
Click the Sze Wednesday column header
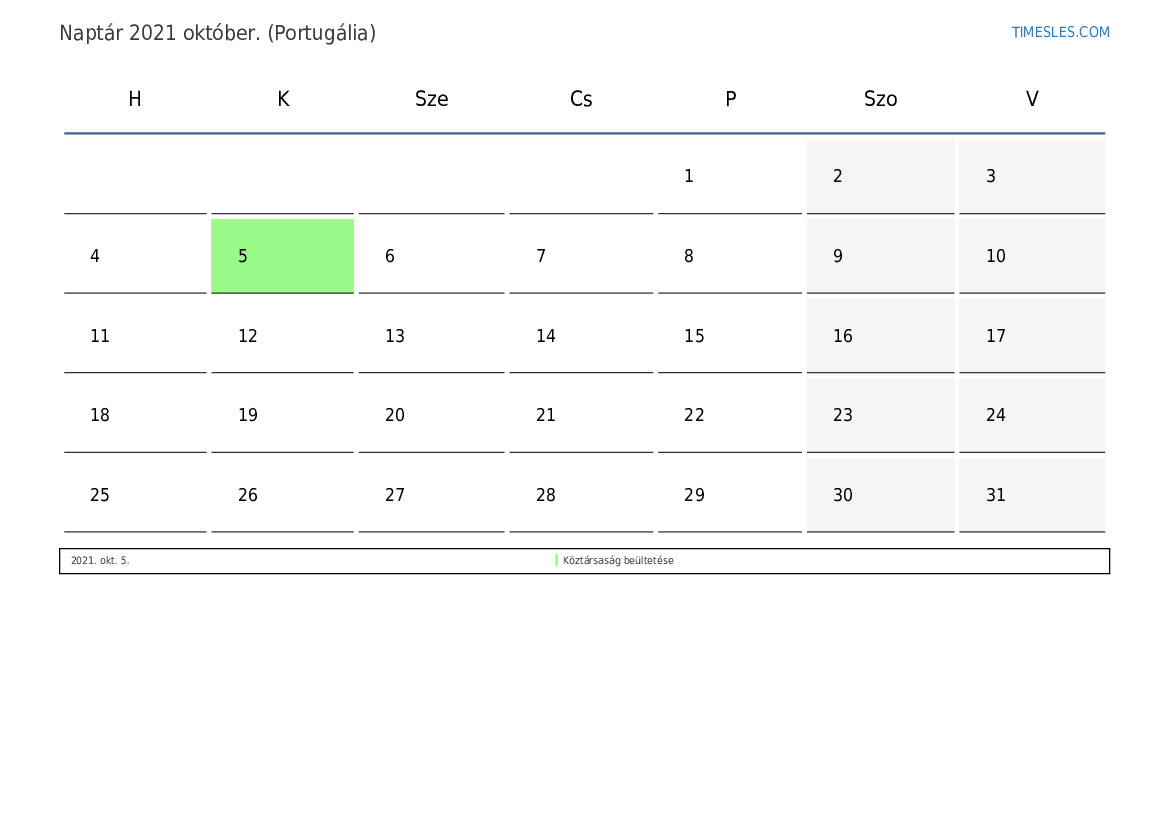[432, 99]
